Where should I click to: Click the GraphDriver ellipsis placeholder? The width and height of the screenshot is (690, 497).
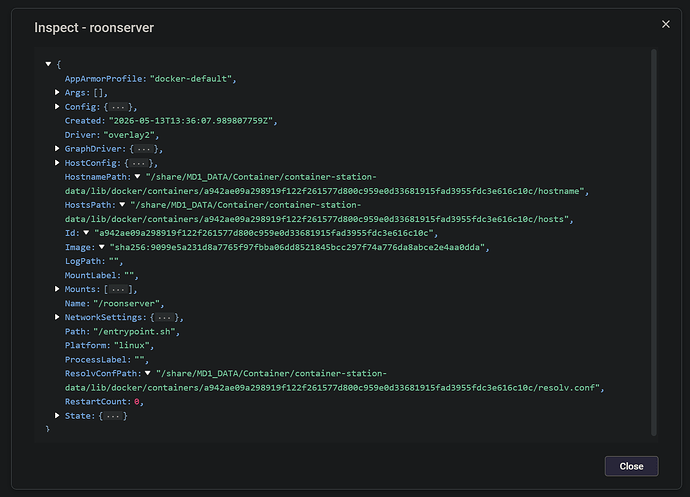[x=143, y=149]
